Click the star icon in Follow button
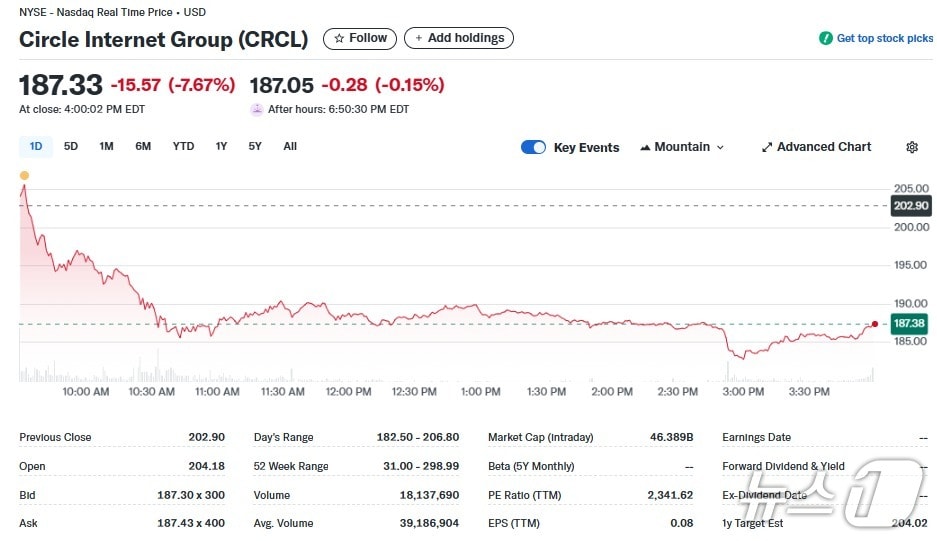The image size is (937, 541). click(x=339, y=38)
